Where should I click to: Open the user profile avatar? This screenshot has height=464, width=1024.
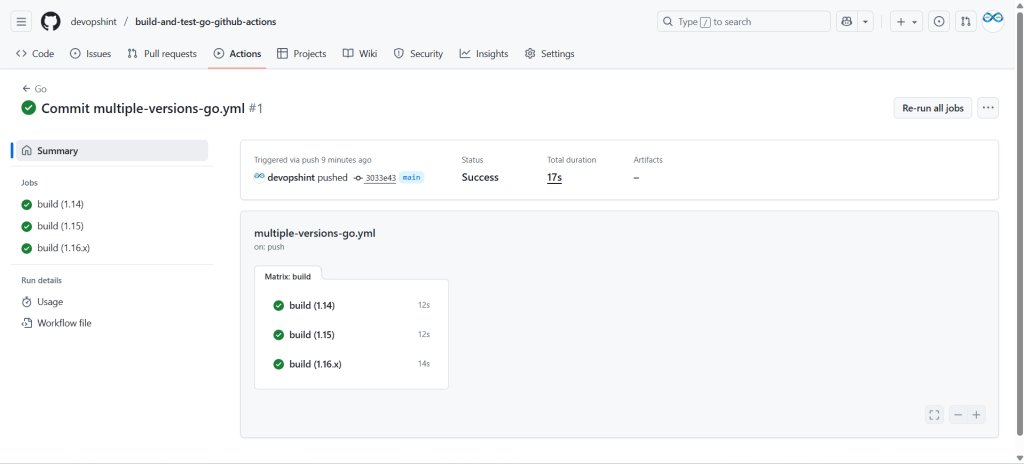[993, 22]
